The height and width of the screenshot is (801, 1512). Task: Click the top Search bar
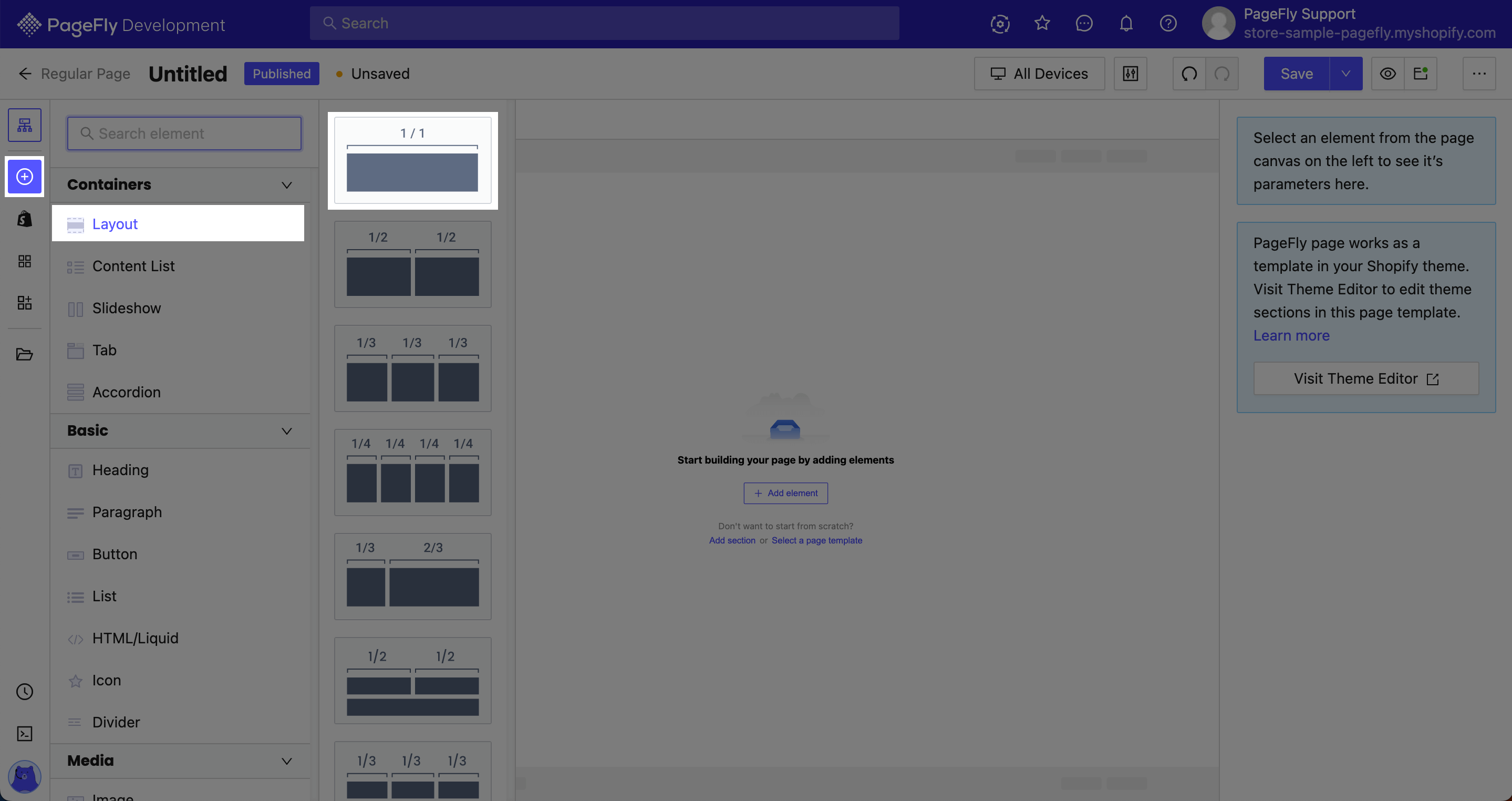[604, 24]
